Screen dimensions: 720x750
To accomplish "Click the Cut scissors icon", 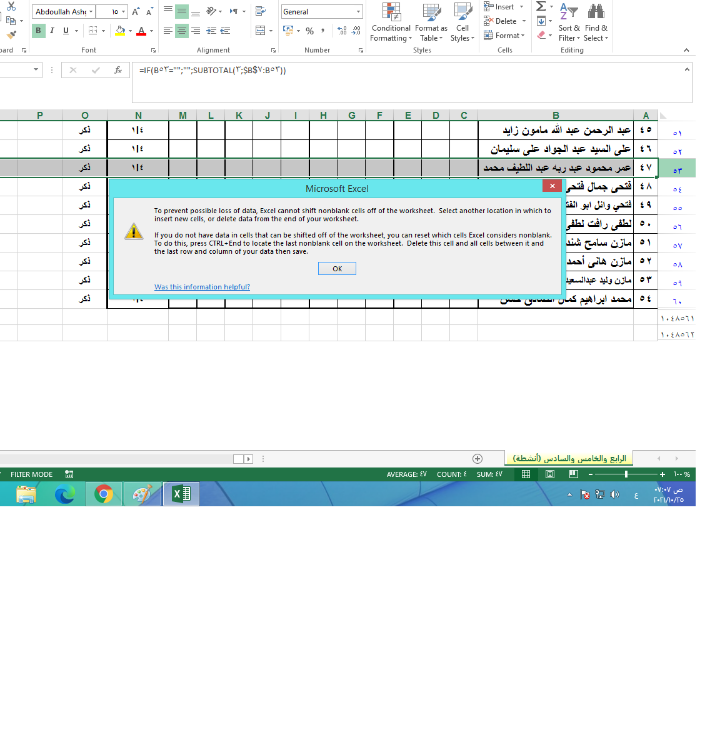I will [11, 6].
